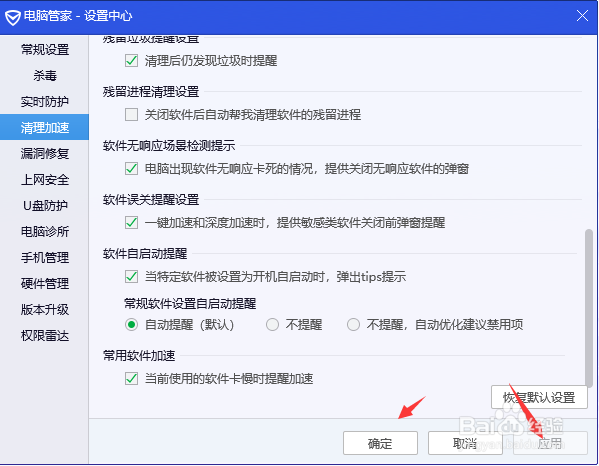Screen dimensions: 599x466
Task: Select the 清理加速 sidebar item
Action: pyautogui.click(x=45, y=127)
